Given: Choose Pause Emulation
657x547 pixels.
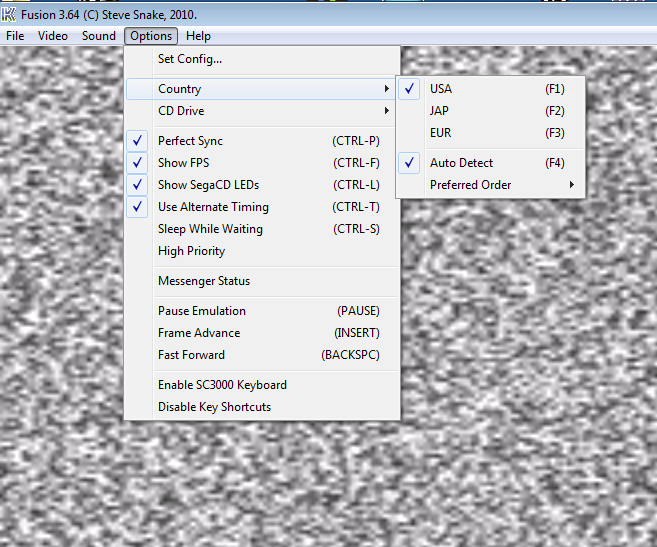Looking at the screenshot, I should [x=262, y=311].
